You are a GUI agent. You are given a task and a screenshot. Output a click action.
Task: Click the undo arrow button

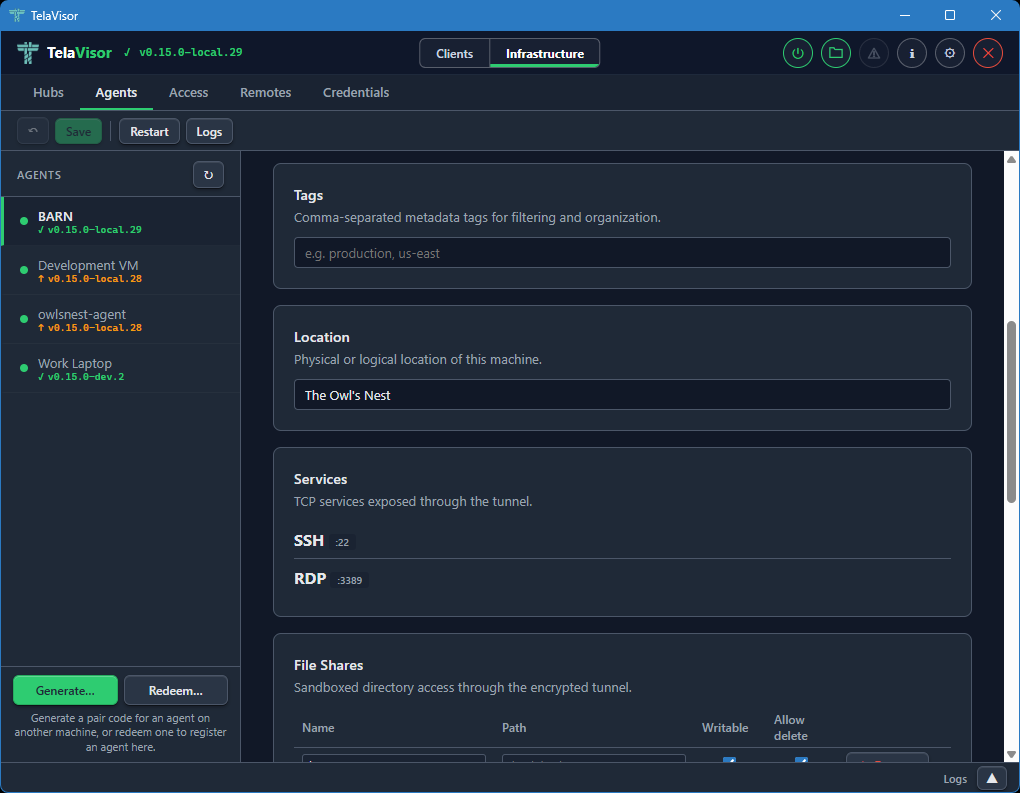33,131
